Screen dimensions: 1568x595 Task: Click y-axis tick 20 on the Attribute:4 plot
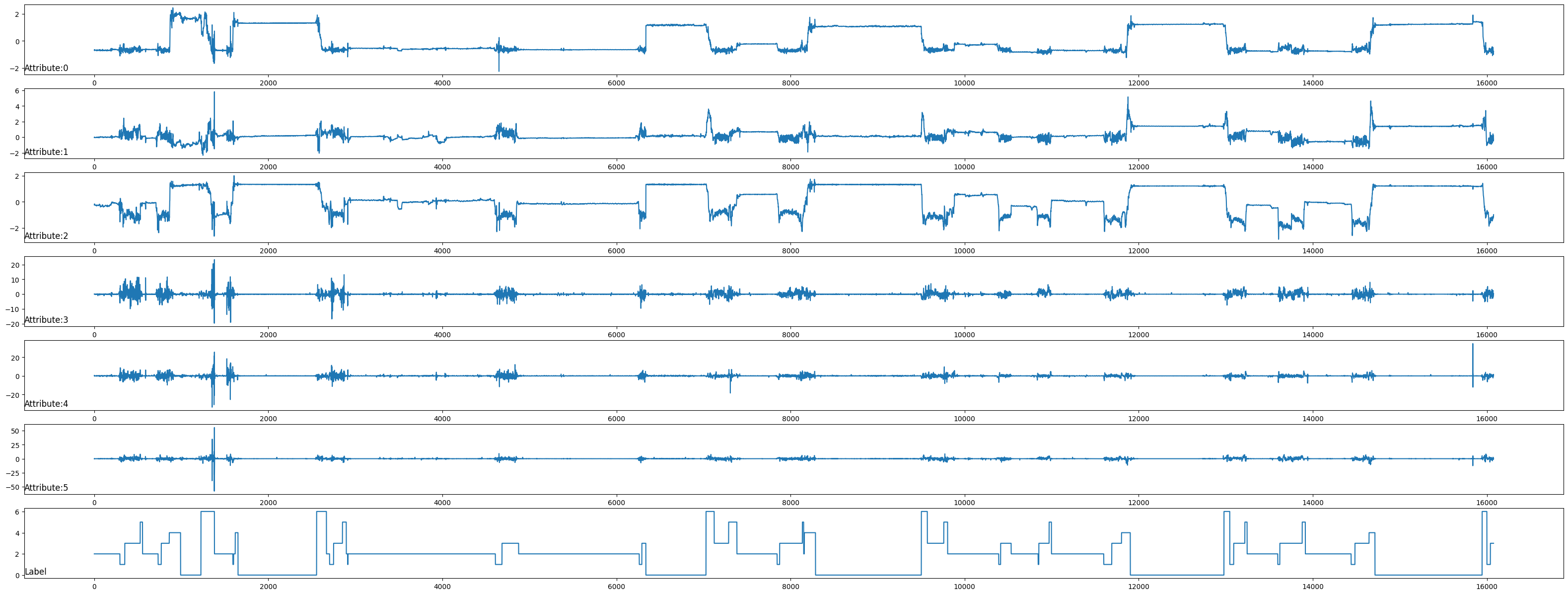point(15,358)
